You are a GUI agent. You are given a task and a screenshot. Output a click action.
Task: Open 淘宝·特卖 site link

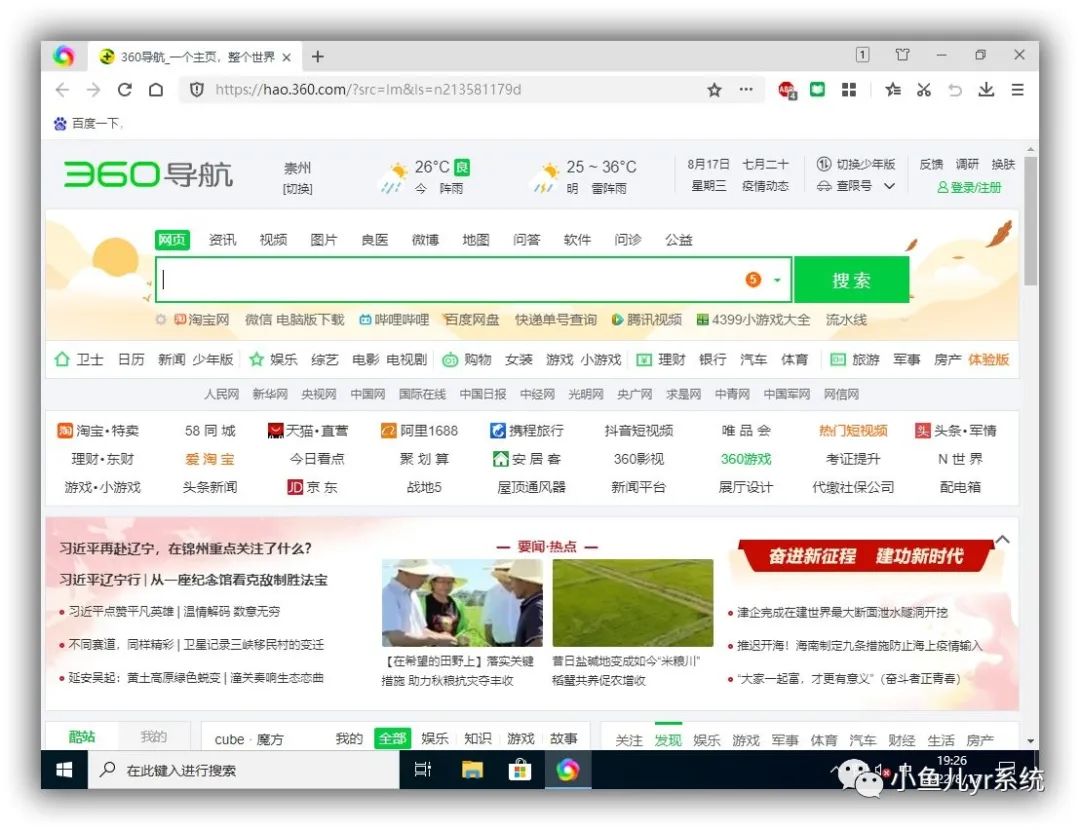tap(98, 430)
